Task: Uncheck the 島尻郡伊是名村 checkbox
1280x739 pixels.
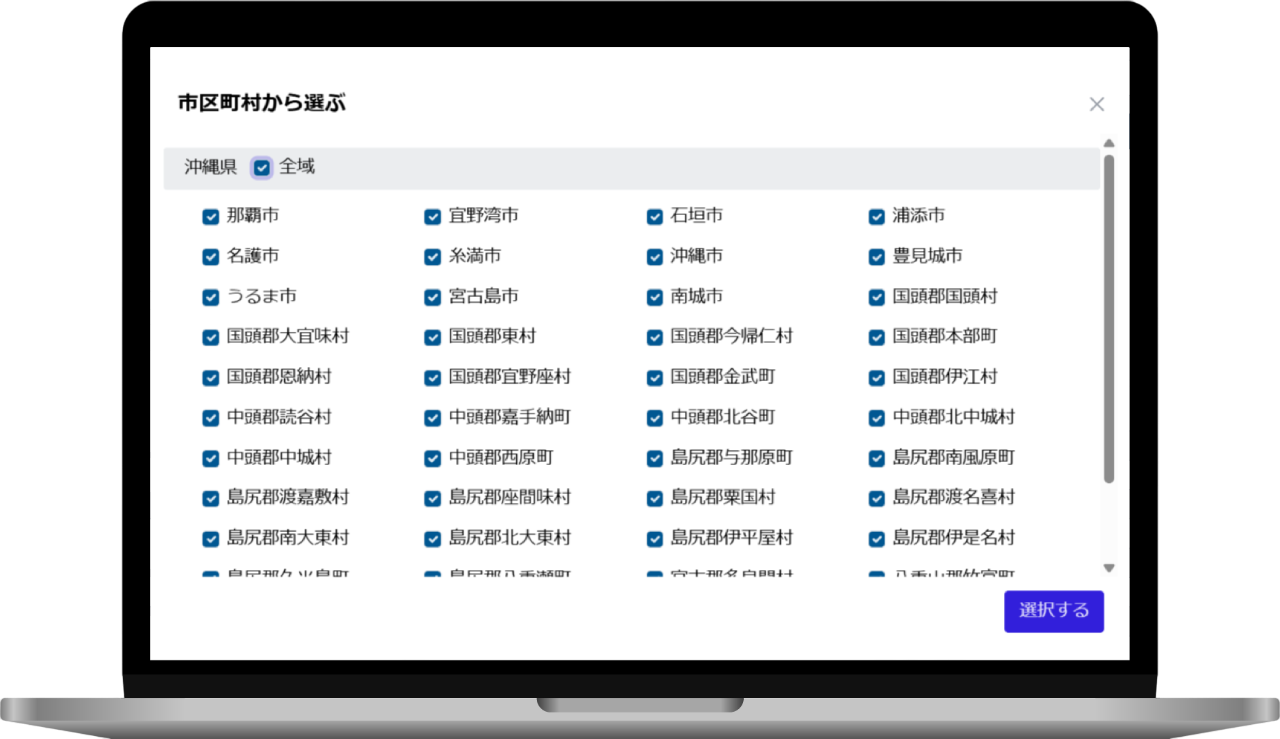Action: point(877,539)
